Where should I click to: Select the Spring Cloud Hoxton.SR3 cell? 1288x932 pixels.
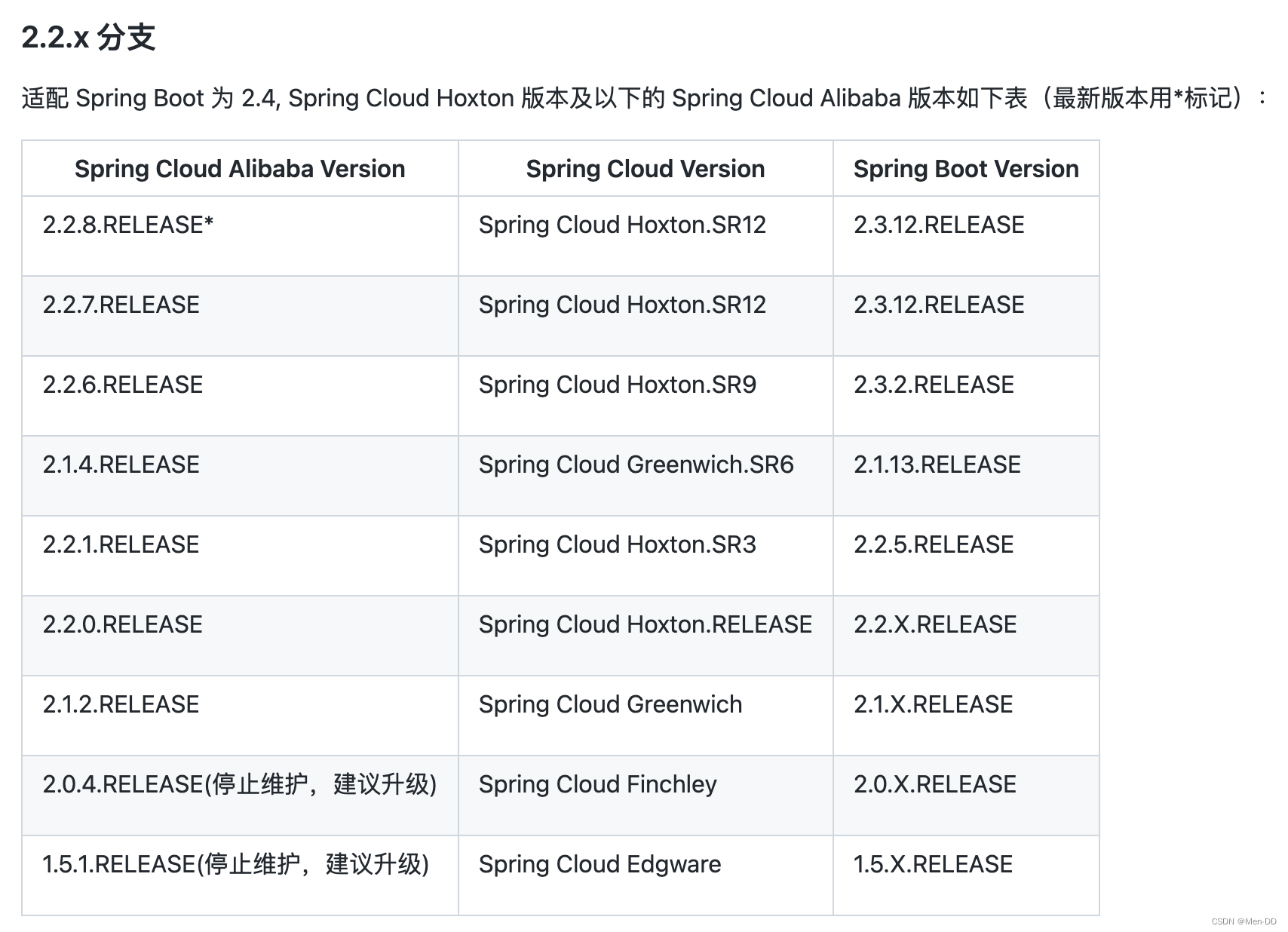point(617,544)
